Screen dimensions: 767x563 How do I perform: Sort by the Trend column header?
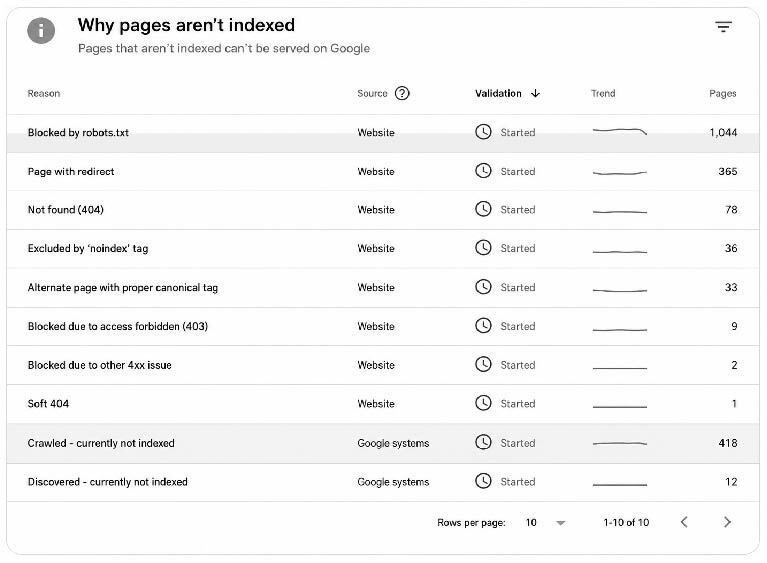pyautogui.click(x=603, y=93)
